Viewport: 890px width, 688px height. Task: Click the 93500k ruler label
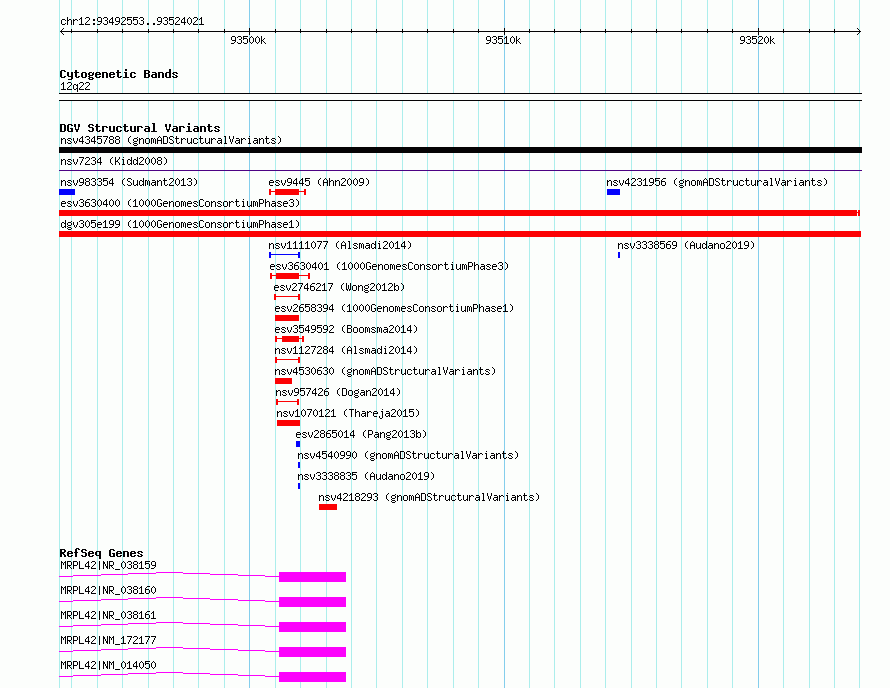pyautogui.click(x=248, y=40)
